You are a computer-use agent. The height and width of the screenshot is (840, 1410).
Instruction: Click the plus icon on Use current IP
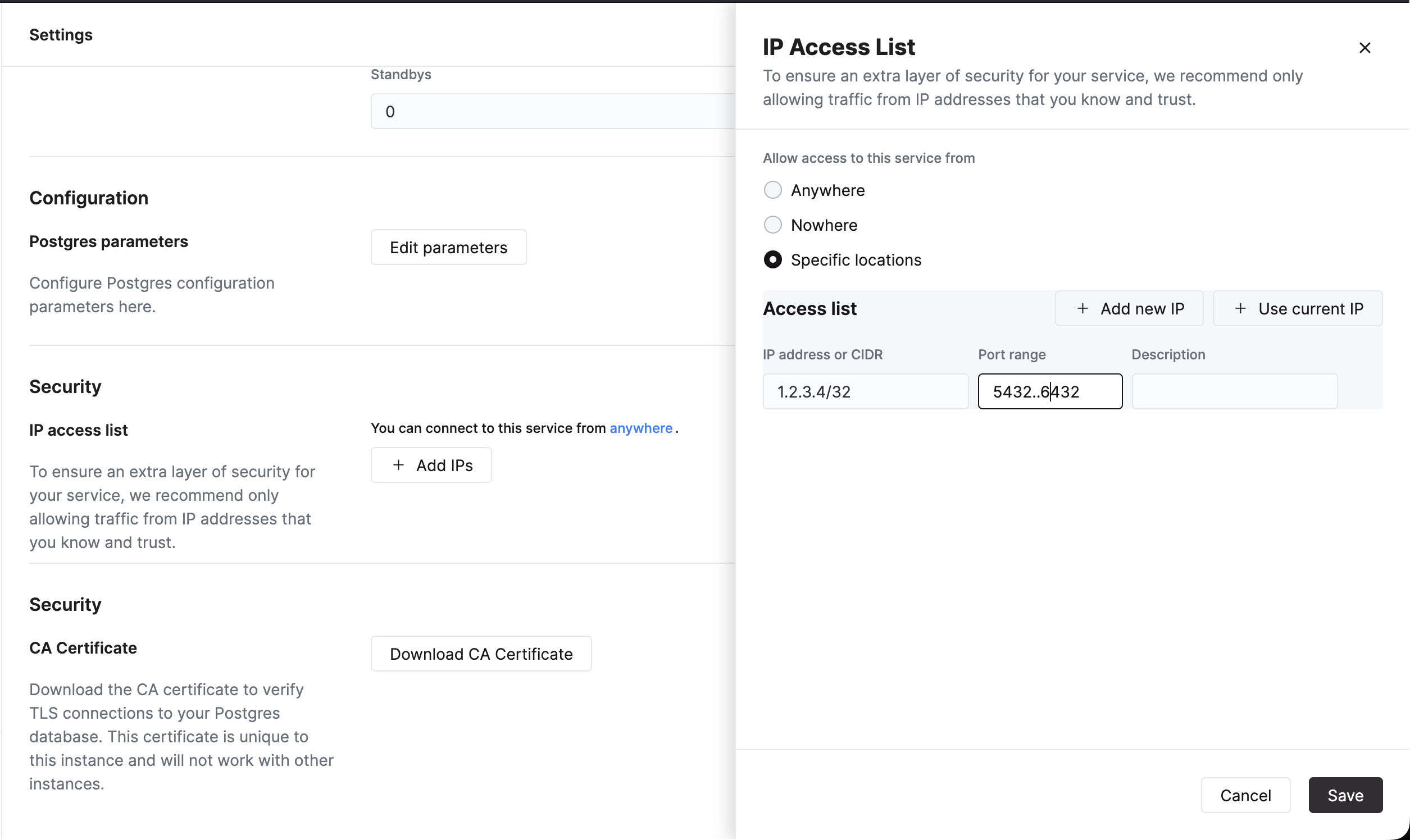tap(1240, 308)
